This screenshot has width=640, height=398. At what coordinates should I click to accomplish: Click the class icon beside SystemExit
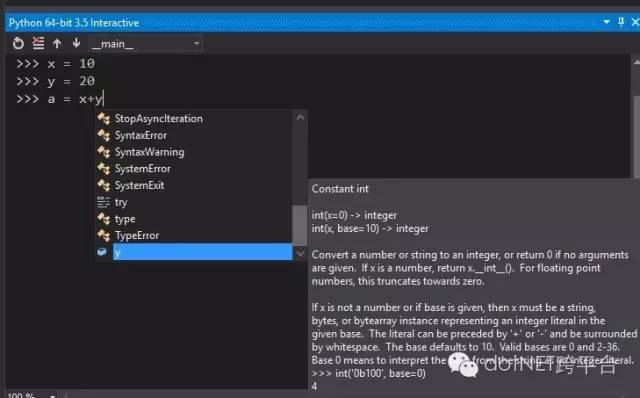pos(104,185)
